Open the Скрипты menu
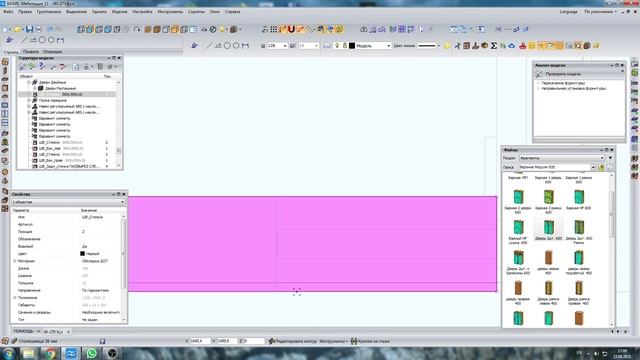This screenshot has height=360, width=640. (x=196, y=12)
